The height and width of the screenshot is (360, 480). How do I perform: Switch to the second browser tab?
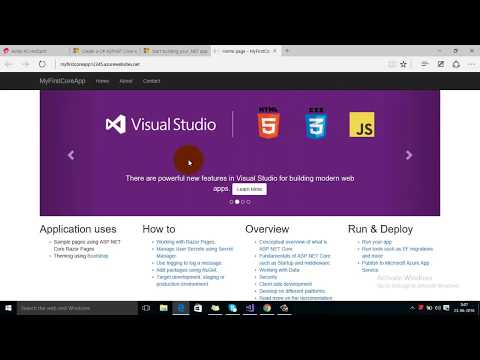[106, 51]
